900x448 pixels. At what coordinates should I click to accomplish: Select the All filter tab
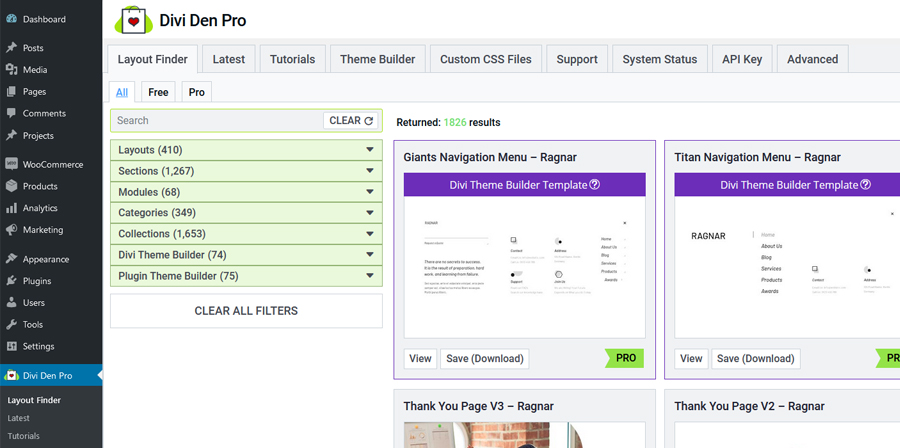[x=122, y=92]
